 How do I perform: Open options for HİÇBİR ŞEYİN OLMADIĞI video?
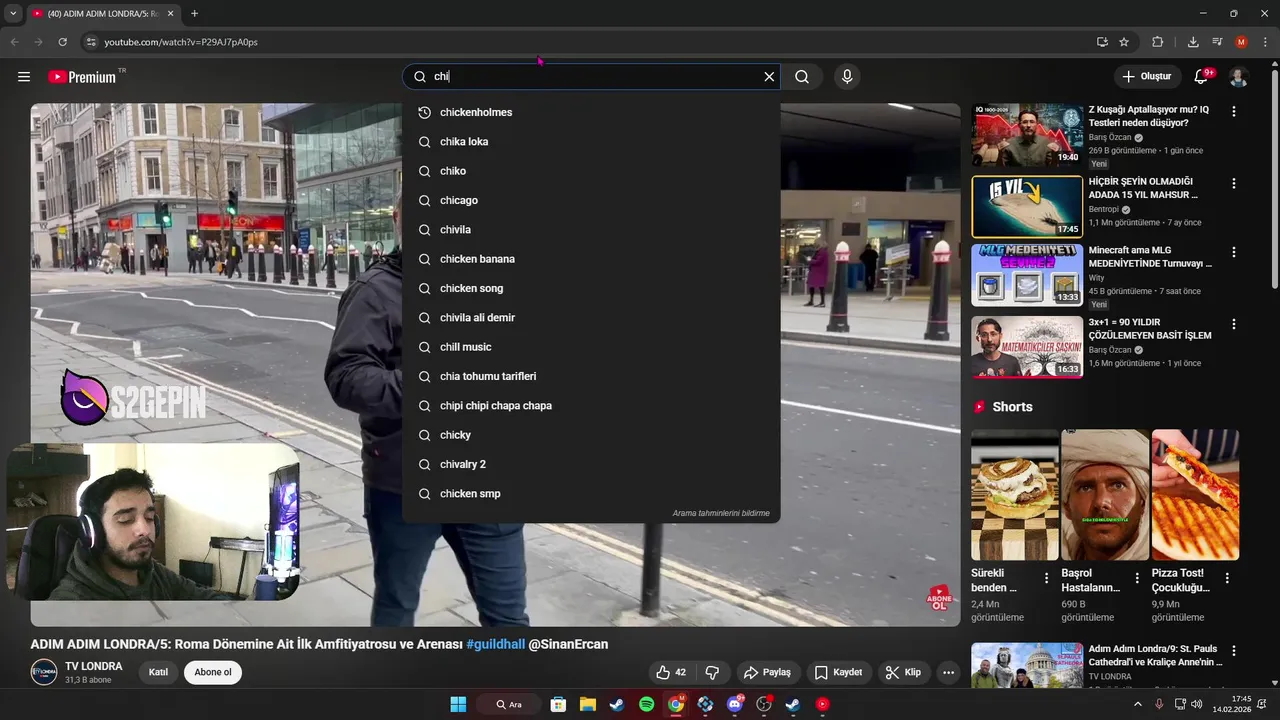(x=1233, y=184)
